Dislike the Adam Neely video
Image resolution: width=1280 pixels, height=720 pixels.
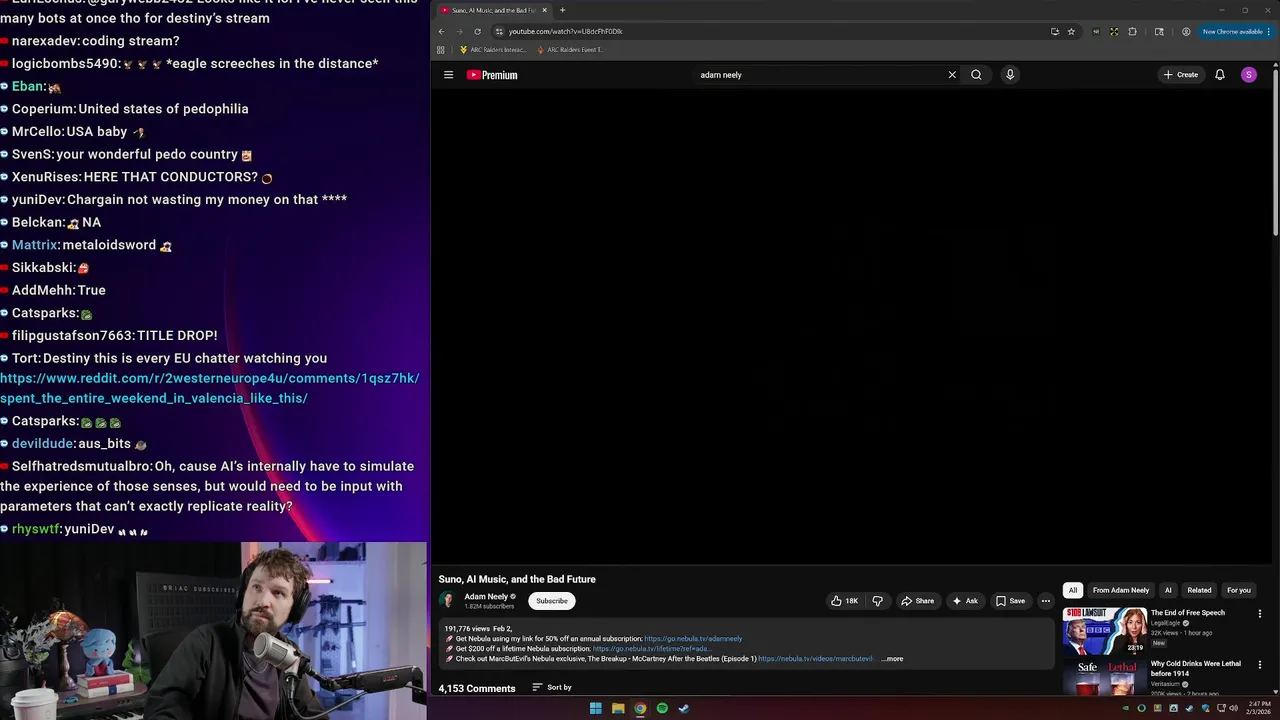(877, 601)
